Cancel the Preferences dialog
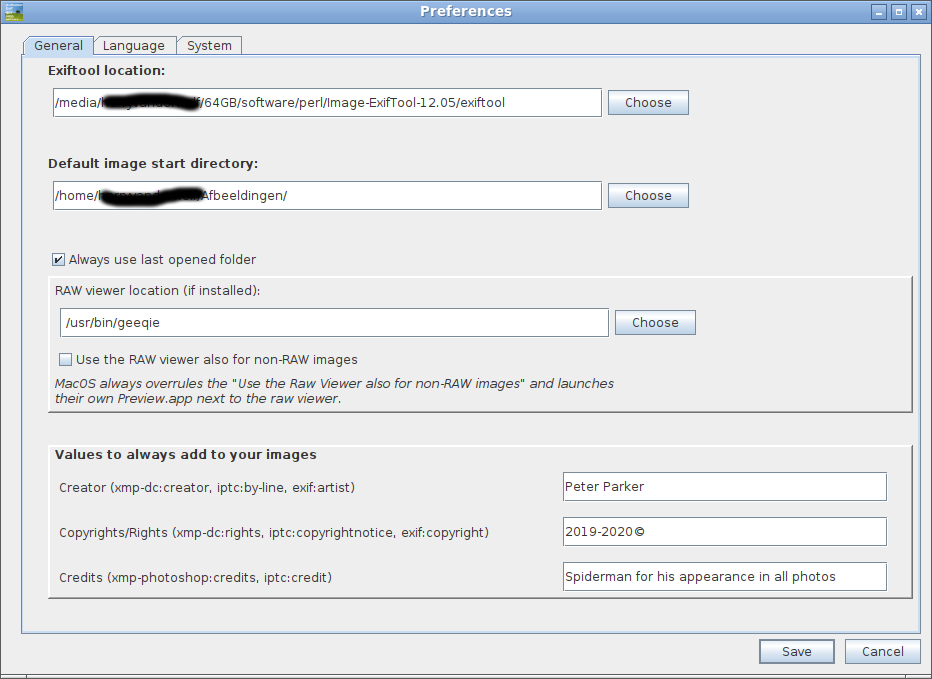The width and height of the screenshot is (932, 679). click(883, 652)
